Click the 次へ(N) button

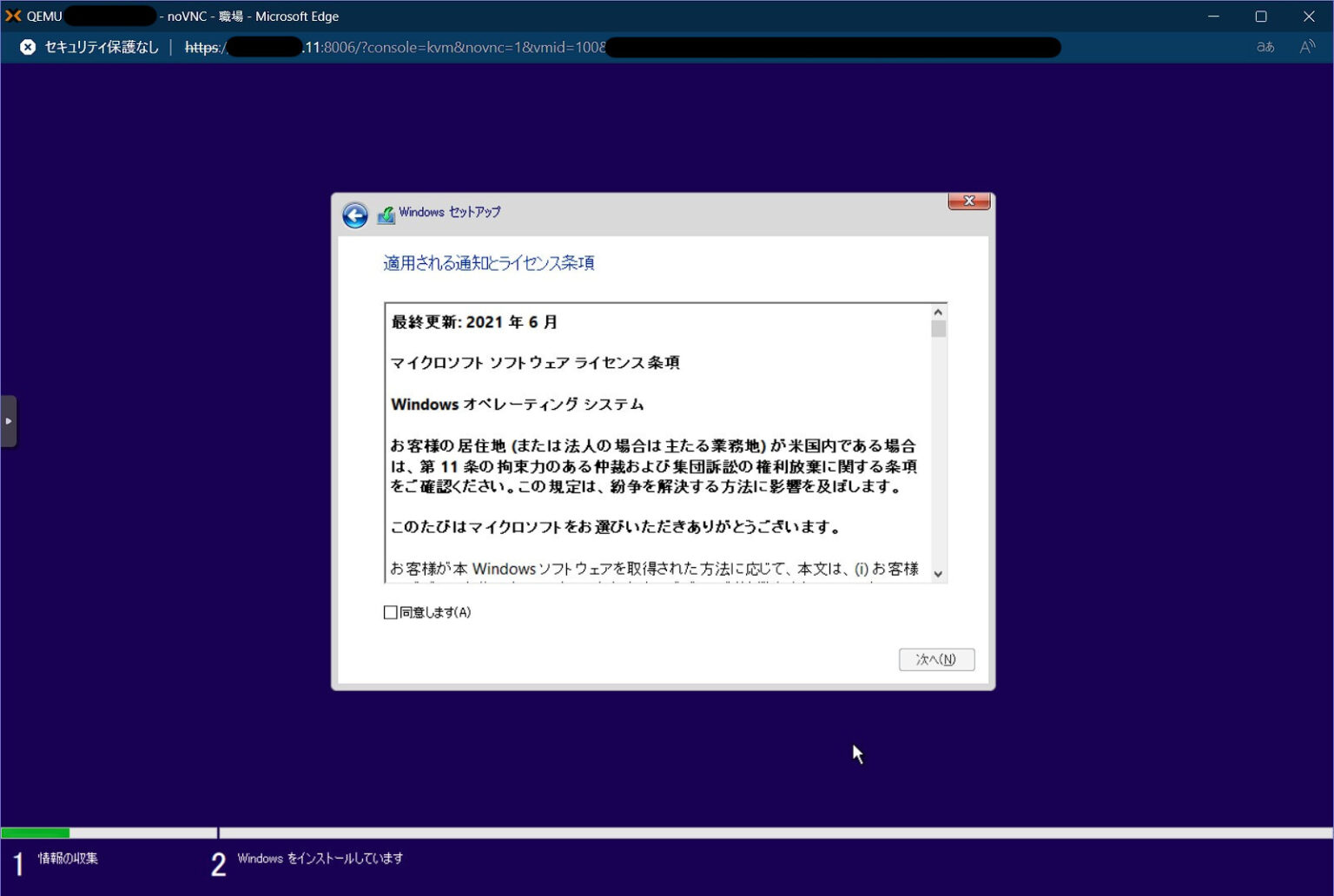click(x=936, y=659)
